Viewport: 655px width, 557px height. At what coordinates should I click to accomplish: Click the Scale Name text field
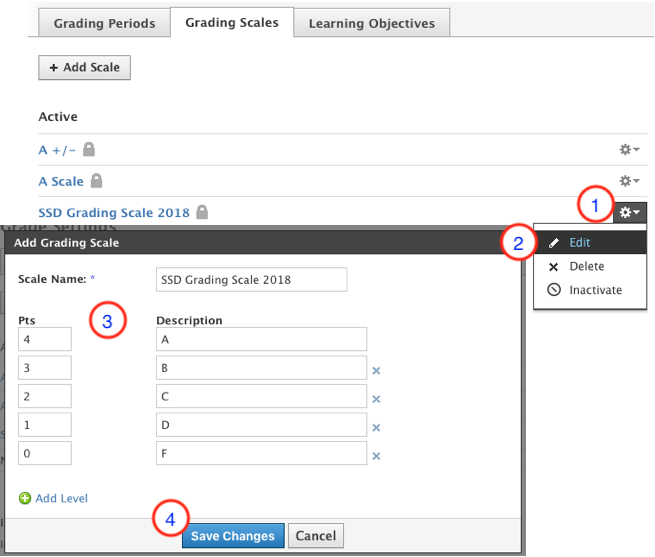tap(251, 279)
